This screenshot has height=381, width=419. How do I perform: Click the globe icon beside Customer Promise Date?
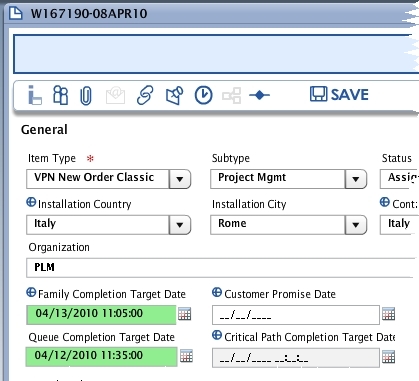point(217,292)
